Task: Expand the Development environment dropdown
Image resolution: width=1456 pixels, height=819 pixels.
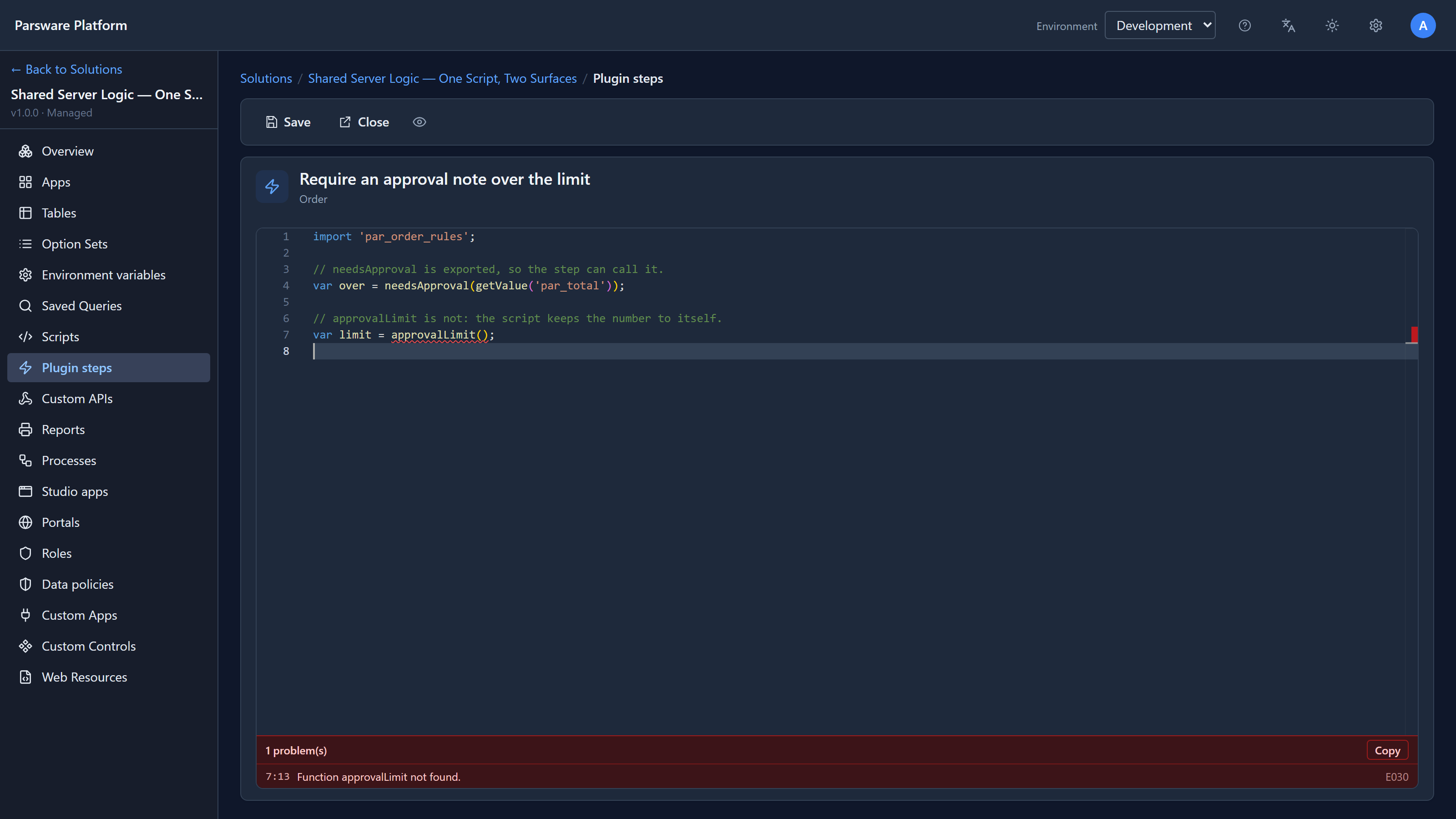Action: pos(1160,25)
